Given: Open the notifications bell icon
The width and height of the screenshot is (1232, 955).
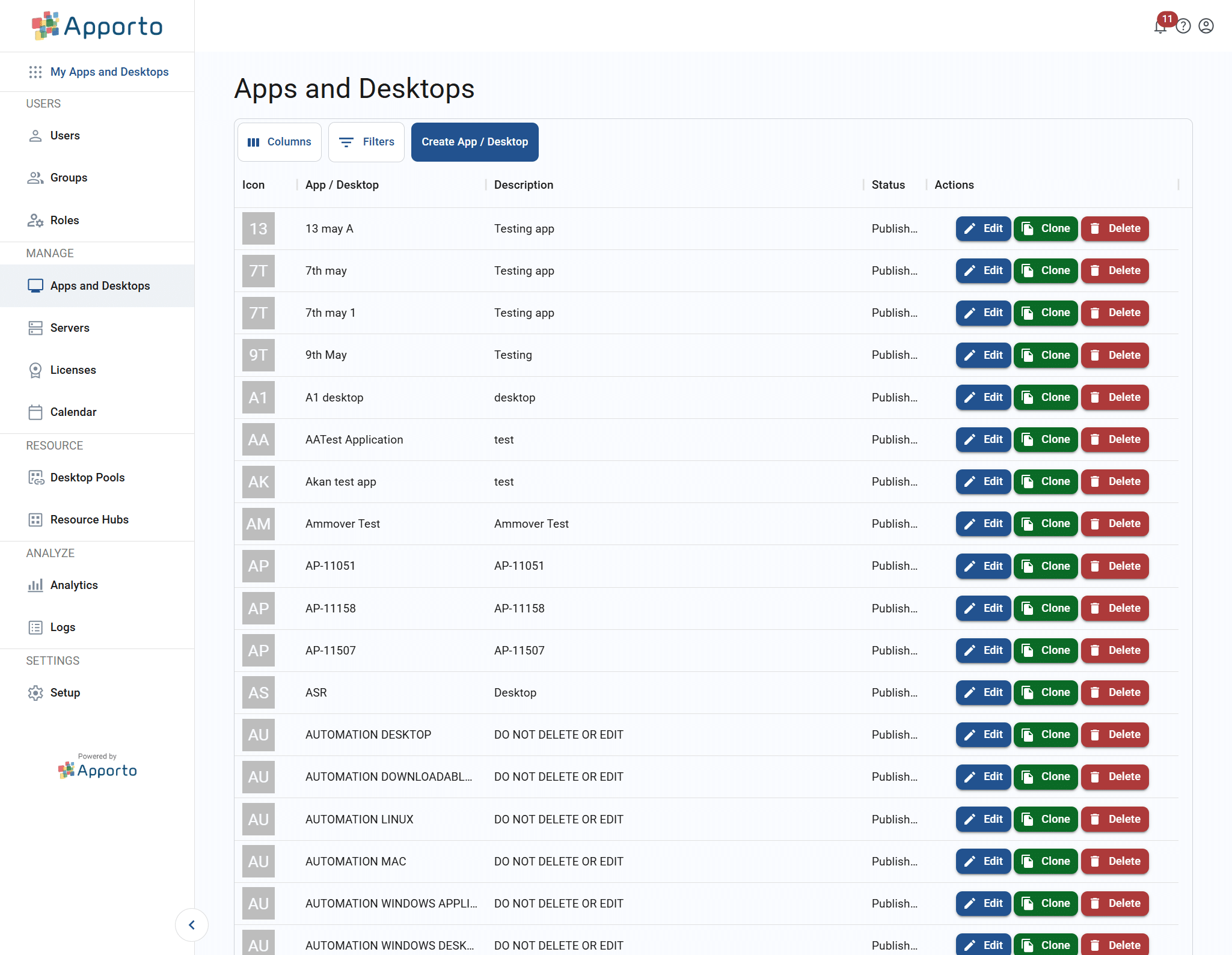Looking at the screenshot, I should (x=1160, y=26).
